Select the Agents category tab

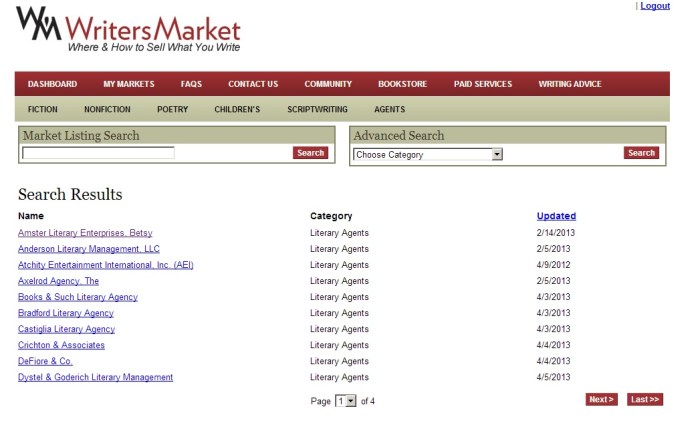389,109
